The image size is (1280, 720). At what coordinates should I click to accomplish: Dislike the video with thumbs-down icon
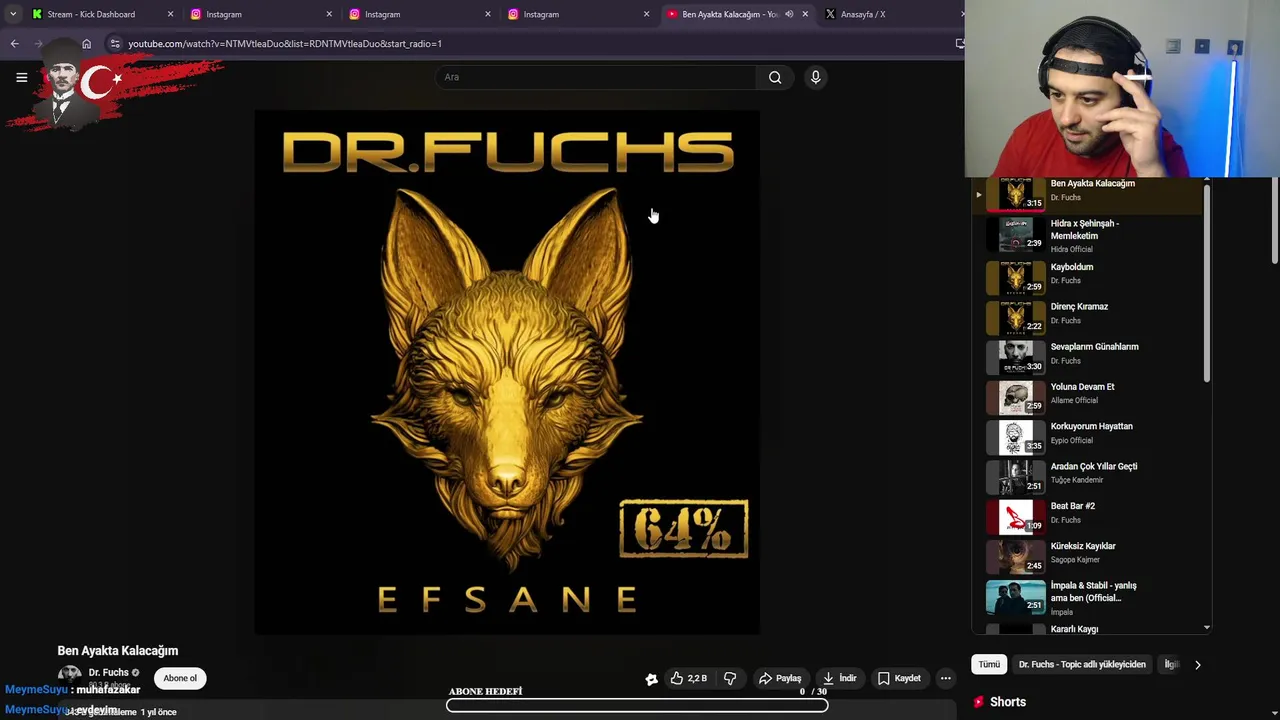[x=730, y=678]
